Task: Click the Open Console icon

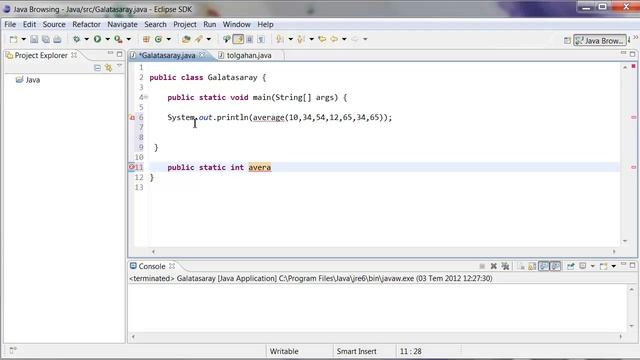Action: click(x=604, y=266)
